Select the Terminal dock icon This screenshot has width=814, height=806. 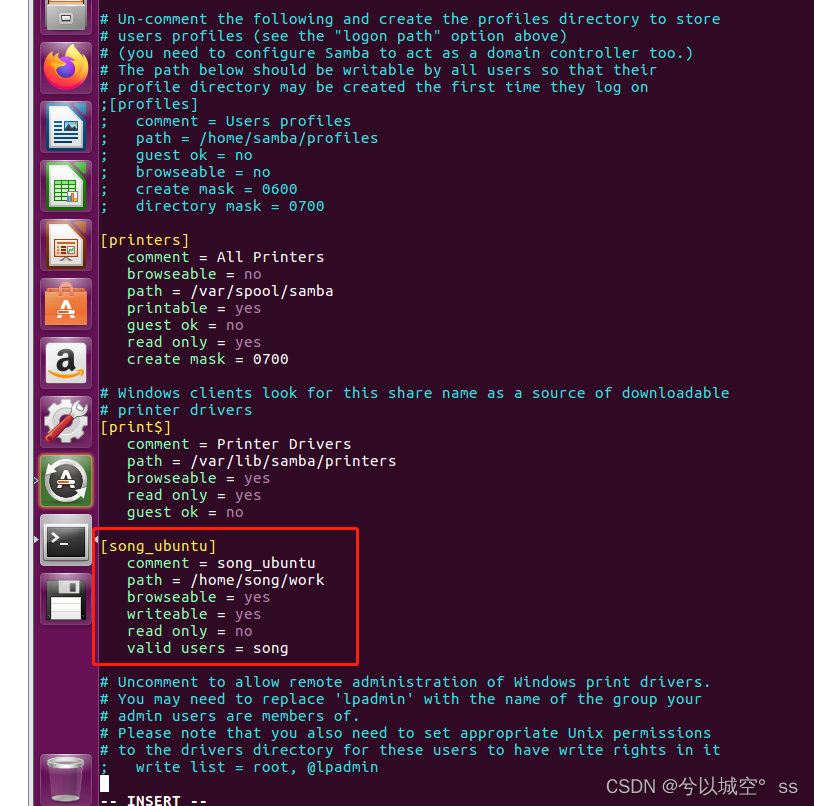(x=64, y=541)
